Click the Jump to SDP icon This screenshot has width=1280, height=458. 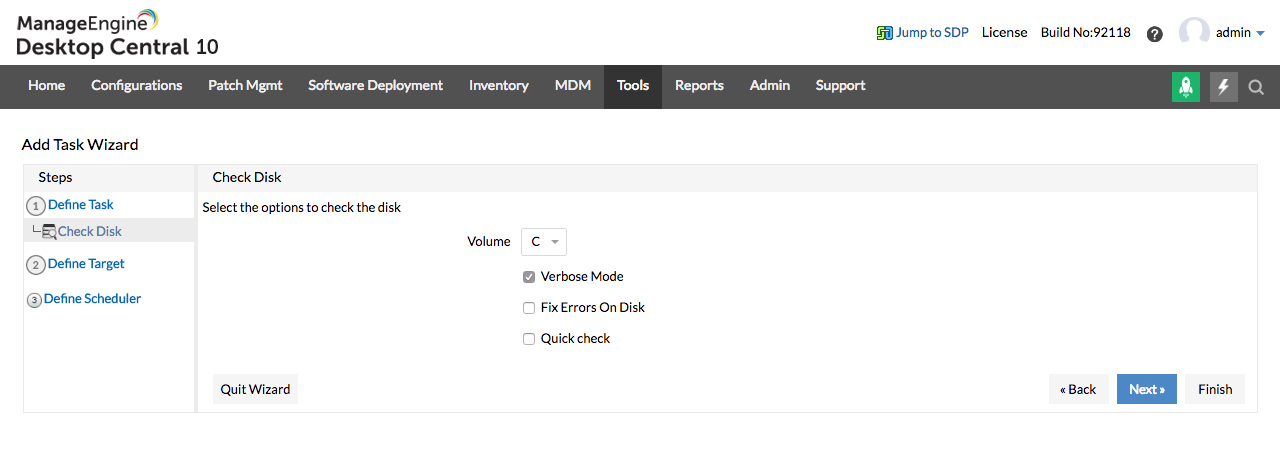(885, 32)
